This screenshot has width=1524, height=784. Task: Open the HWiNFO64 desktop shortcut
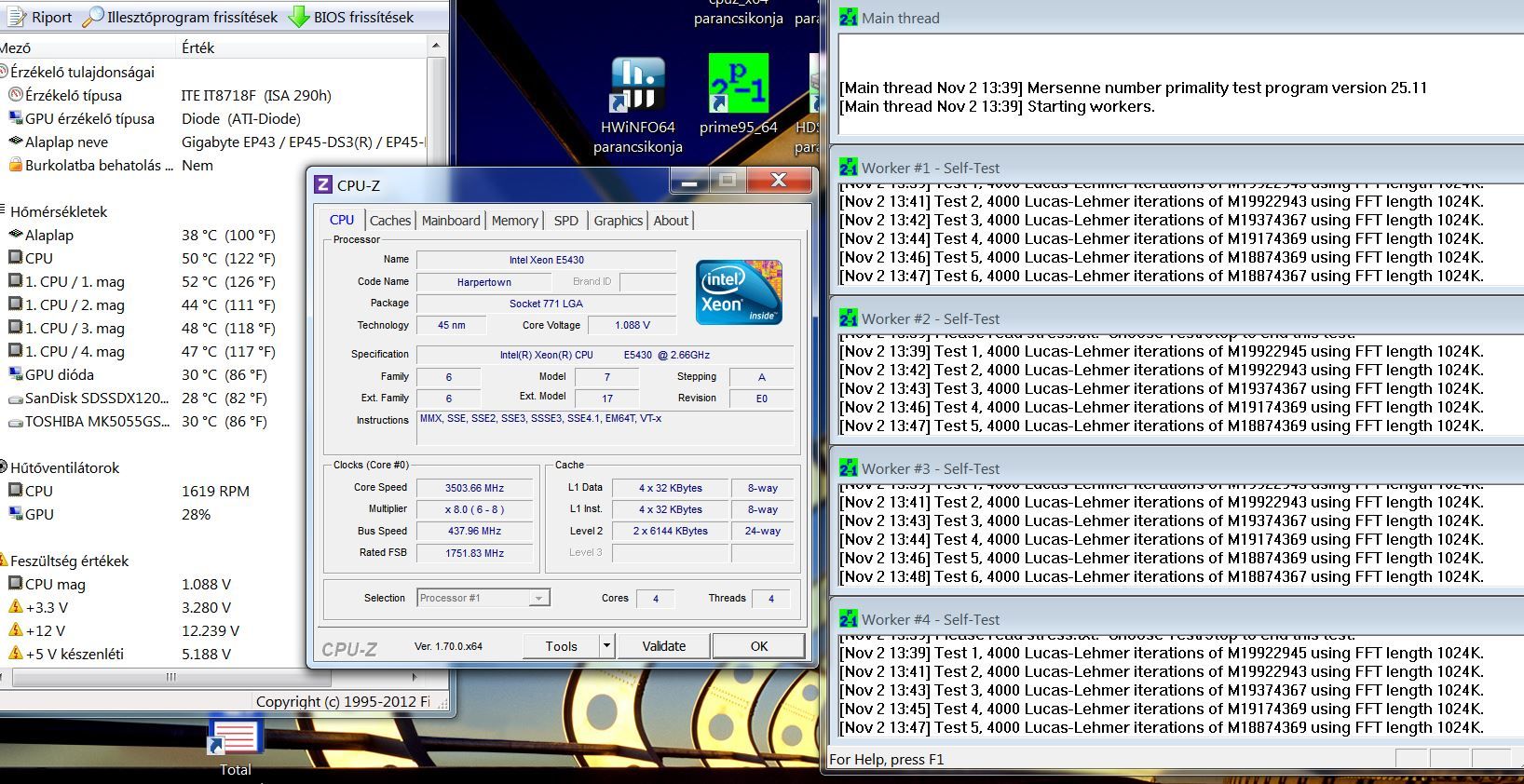click(638, 104)
